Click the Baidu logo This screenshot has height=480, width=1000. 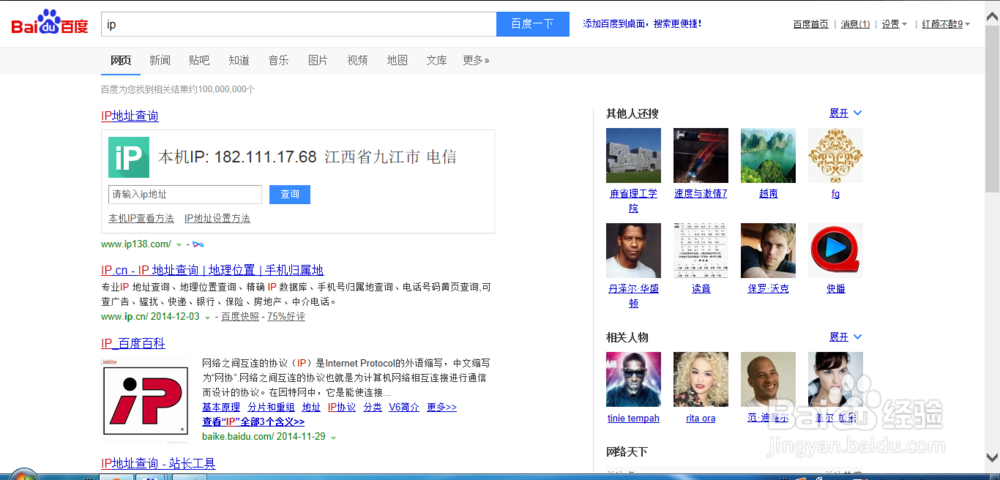50,24
